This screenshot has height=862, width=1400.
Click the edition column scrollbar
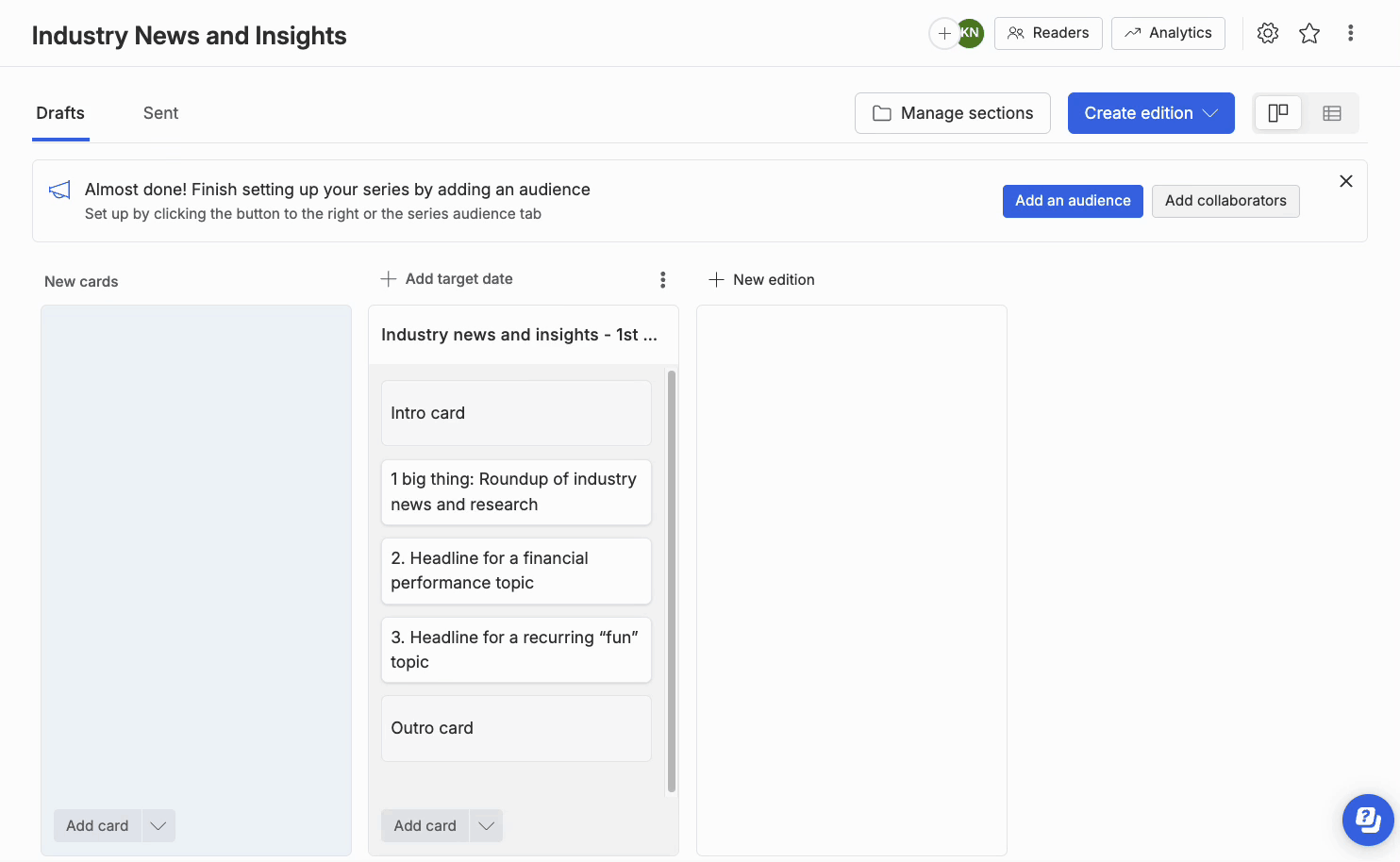pyautogui.click(x=672, y=581)
